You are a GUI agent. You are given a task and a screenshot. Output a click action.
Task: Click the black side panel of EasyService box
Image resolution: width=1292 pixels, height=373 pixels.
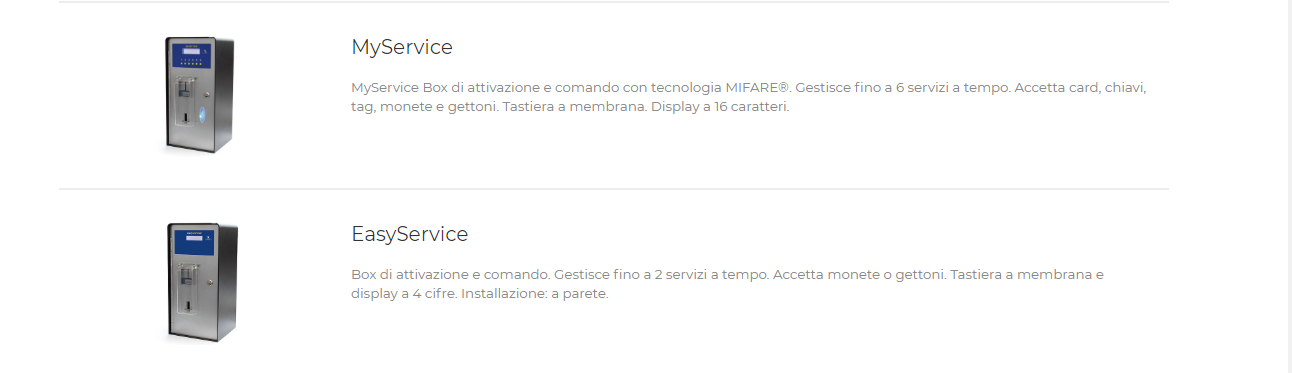pos(226,284)
